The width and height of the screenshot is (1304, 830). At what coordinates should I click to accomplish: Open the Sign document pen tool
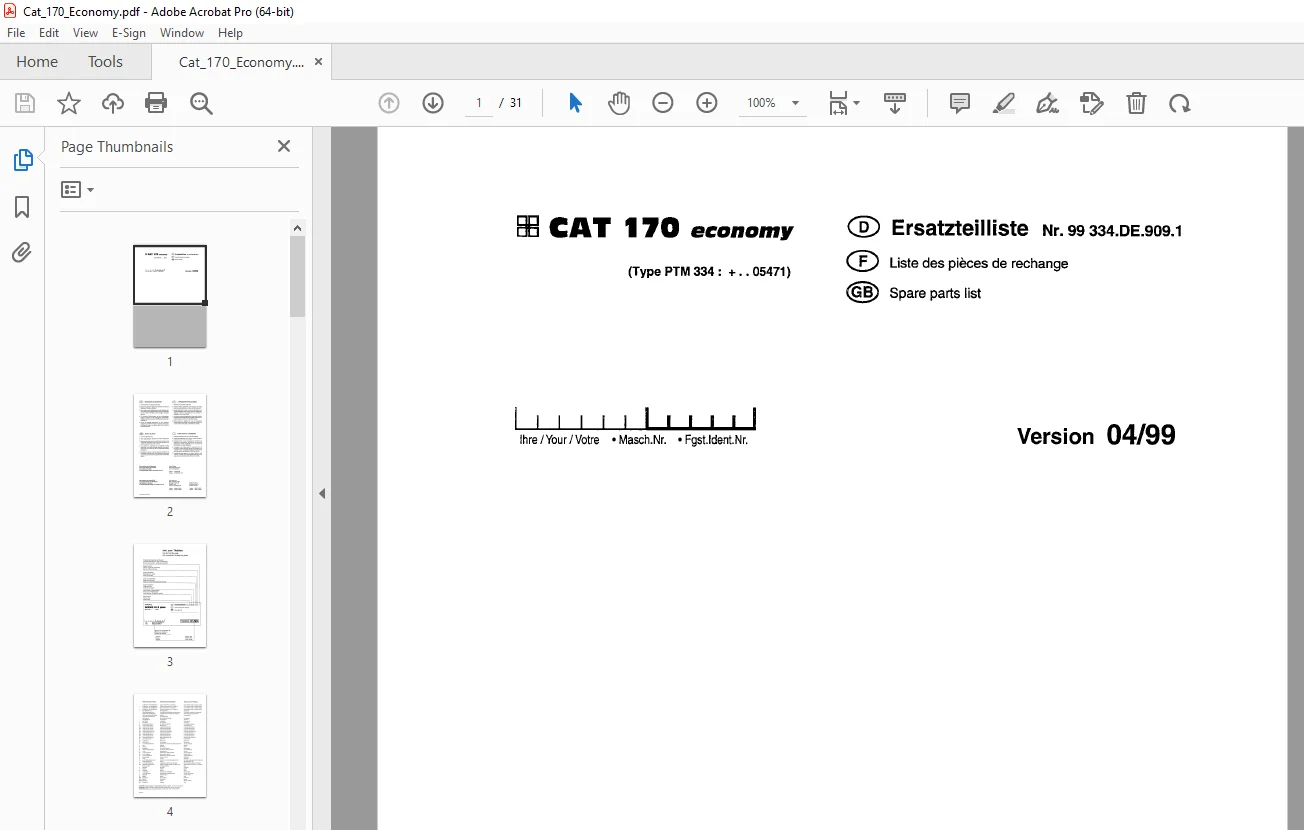click(x=1047, y=103)
